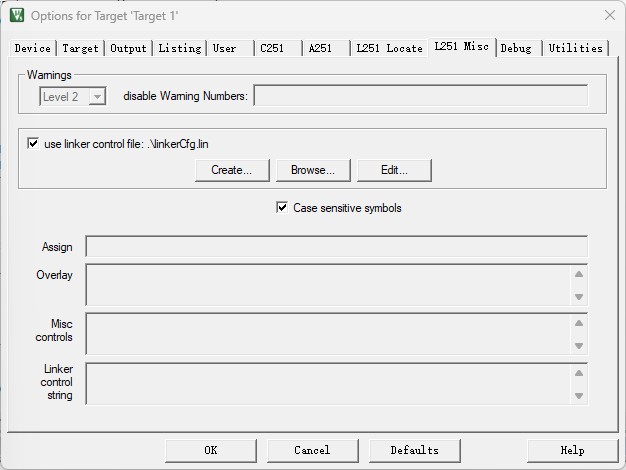Click the Assign input field
Screen dimensions: 626x470
[337, 246]
